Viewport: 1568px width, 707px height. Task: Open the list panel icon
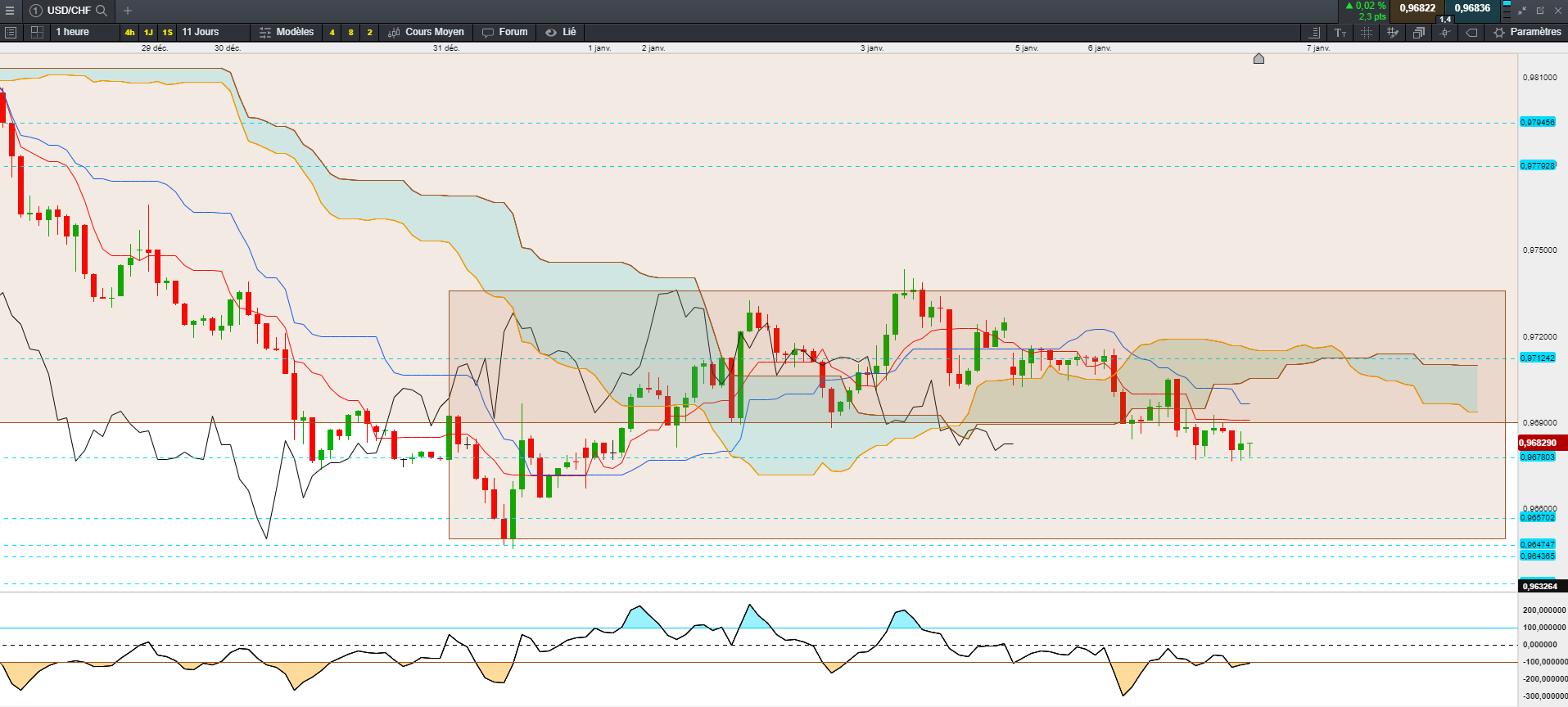11,32
